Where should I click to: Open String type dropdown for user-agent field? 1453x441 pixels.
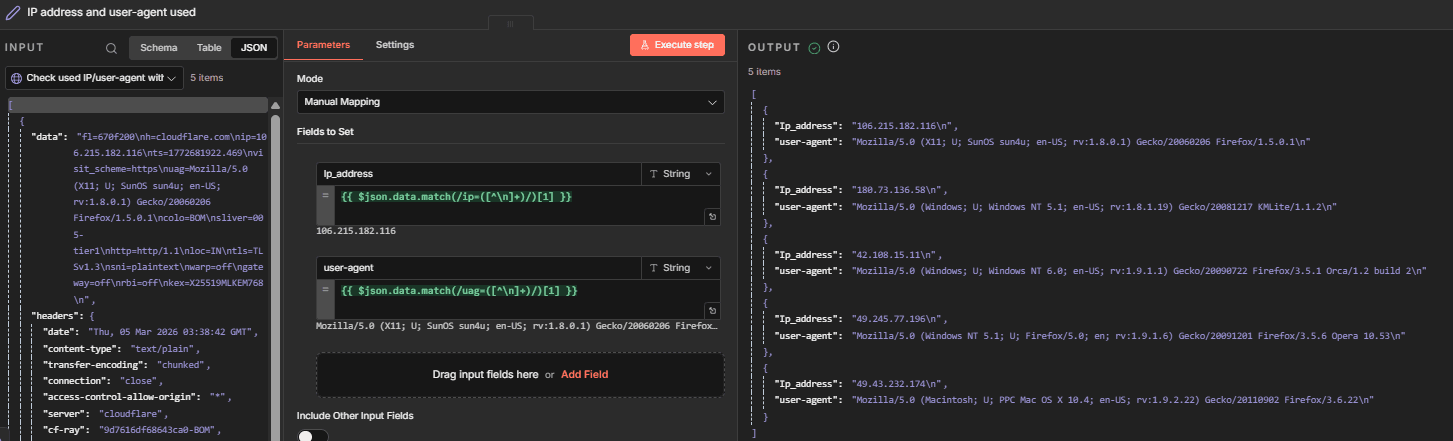(680, 268)
